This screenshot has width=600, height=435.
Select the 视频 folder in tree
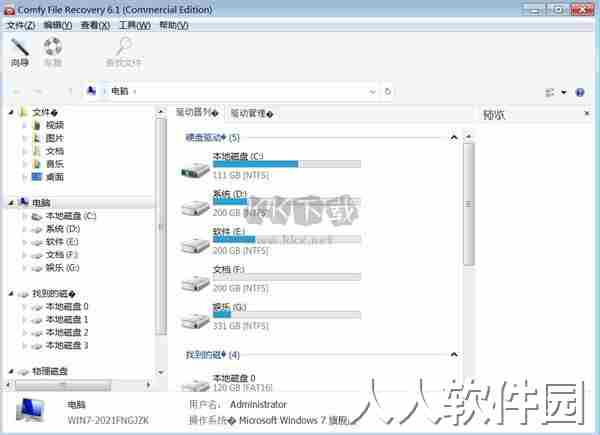pos(55,125)
